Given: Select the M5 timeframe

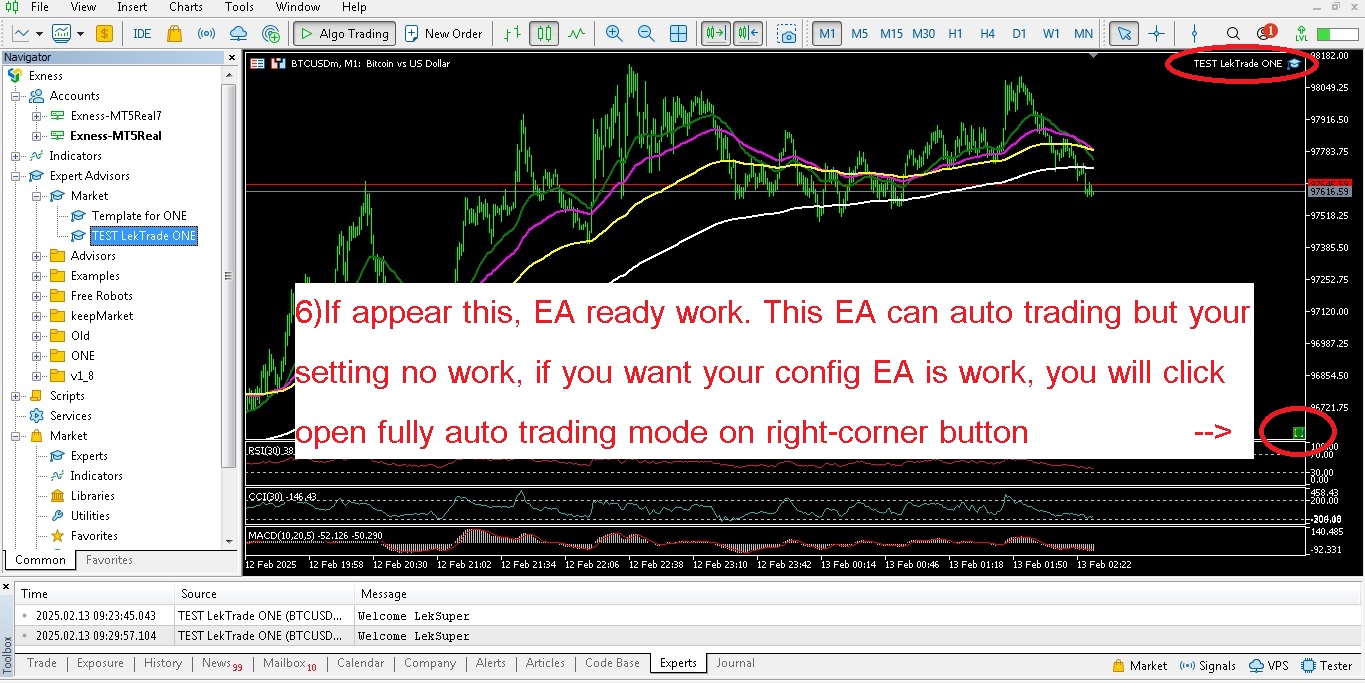Looking at the screenshot, I should pos(859,33).
